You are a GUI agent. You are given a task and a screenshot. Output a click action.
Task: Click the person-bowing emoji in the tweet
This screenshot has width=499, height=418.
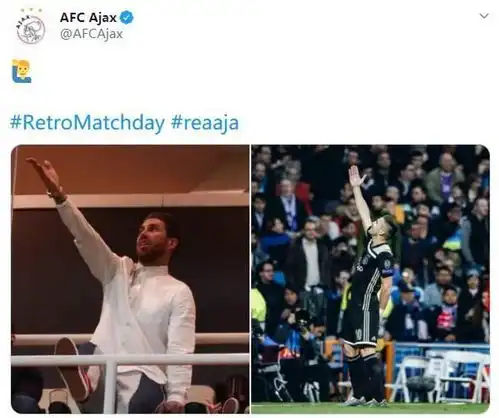(x=22, y=71)
